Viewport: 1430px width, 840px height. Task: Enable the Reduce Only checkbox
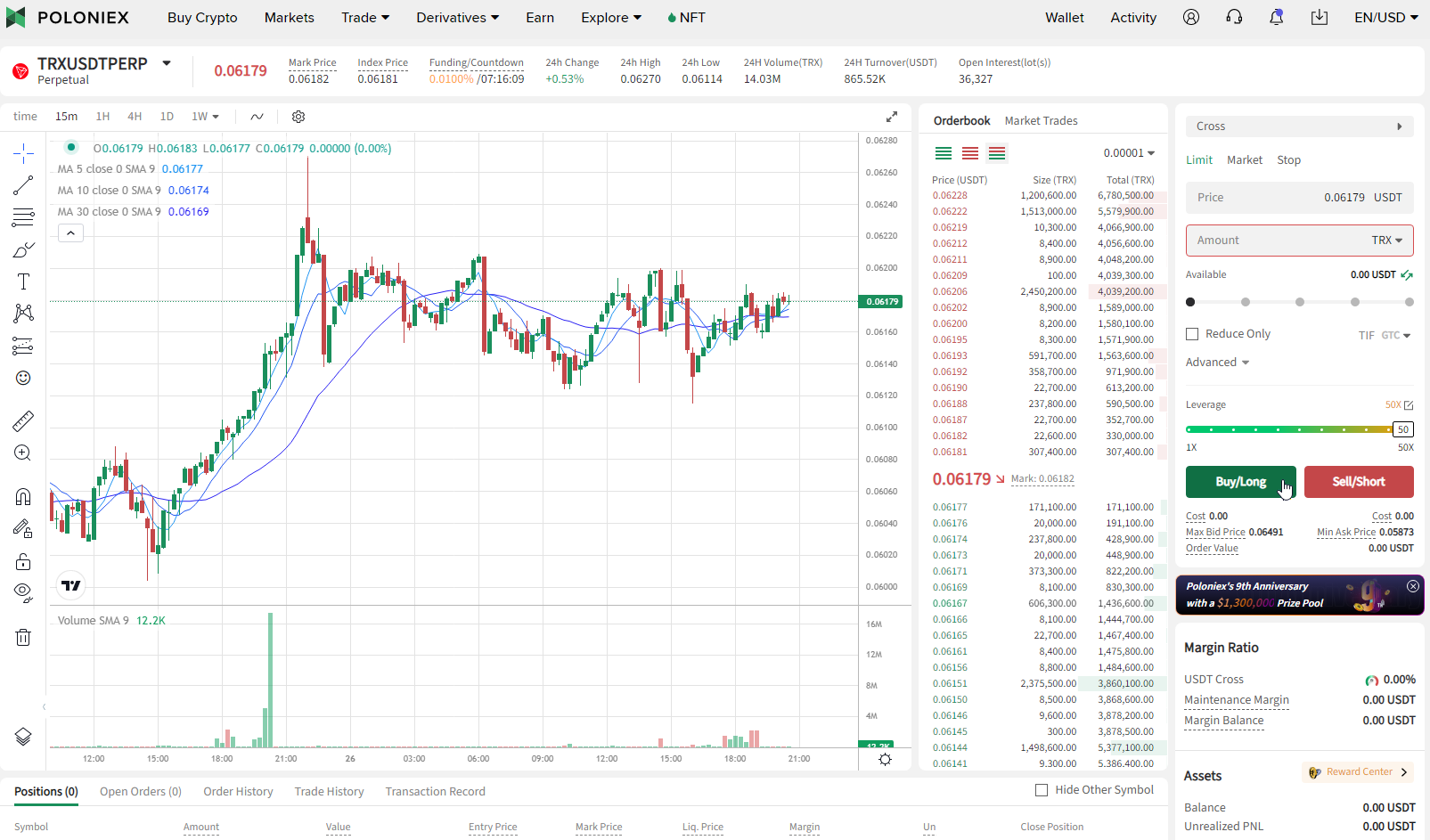1192,334
